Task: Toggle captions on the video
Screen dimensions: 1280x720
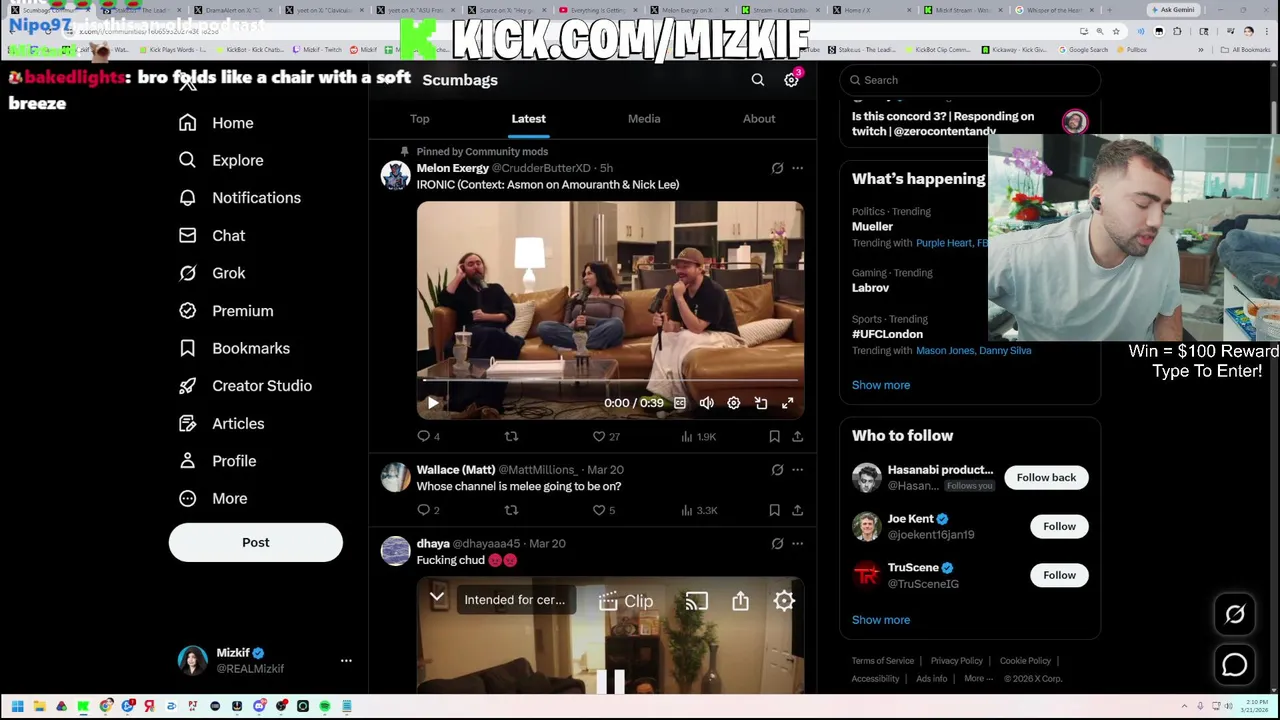Action: point(679,403)
